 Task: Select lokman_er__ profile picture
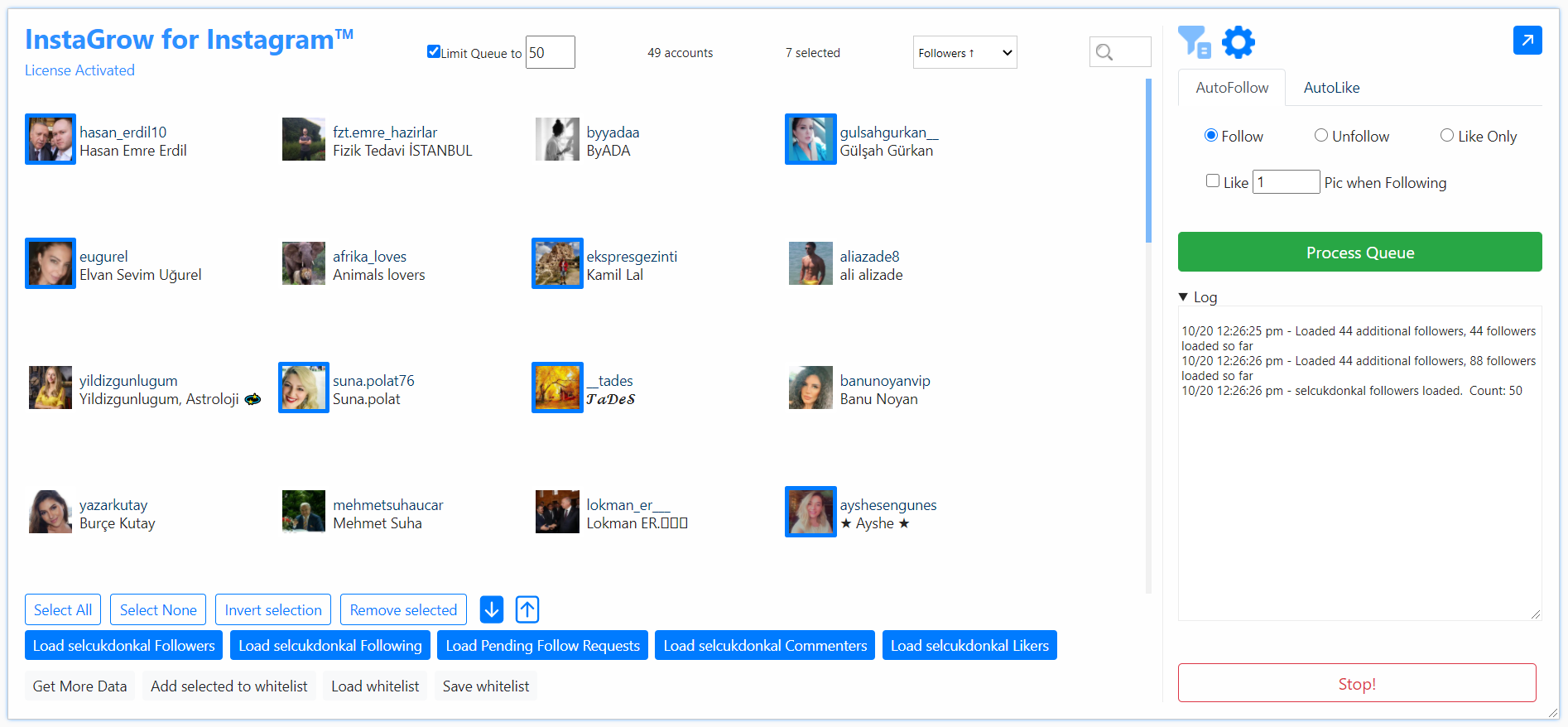click(x=557, y=512)
